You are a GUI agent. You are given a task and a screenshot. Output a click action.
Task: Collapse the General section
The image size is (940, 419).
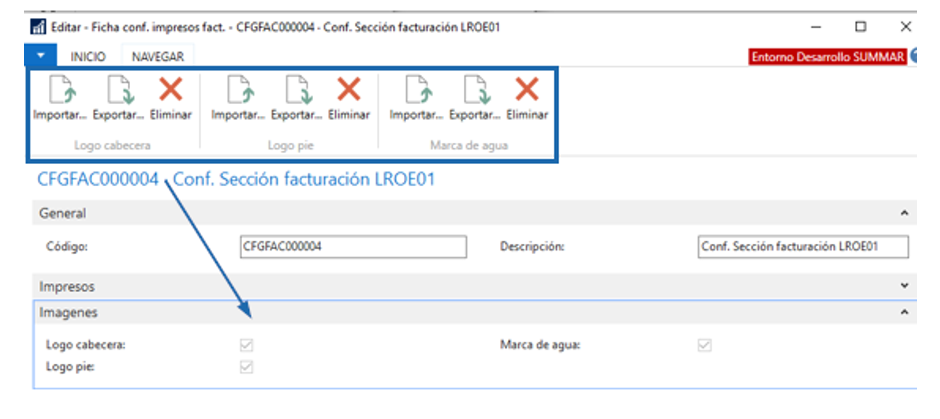(x=905, y=213)
